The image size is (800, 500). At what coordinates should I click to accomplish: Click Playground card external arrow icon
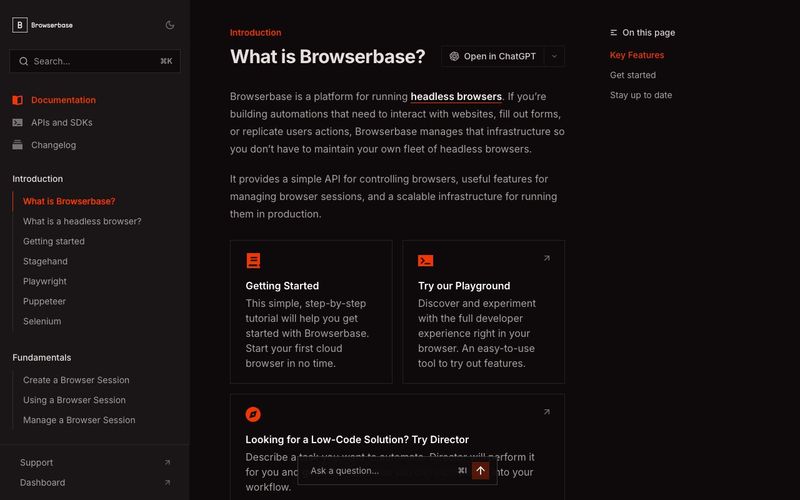(x=546, y=258)
